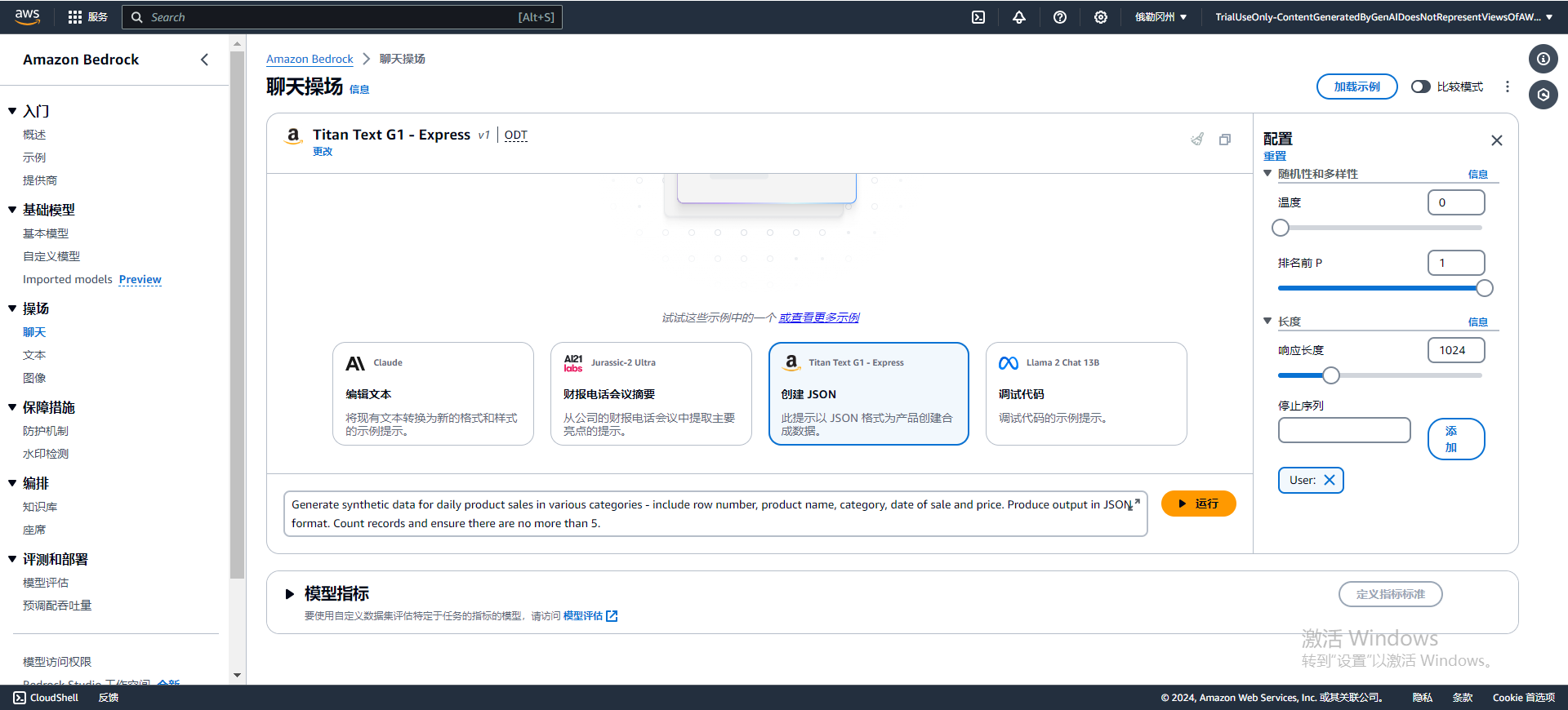This screenshot has width=1568, height=710.
Task: Select the 图像 playground item
Action: click(34, 378)
